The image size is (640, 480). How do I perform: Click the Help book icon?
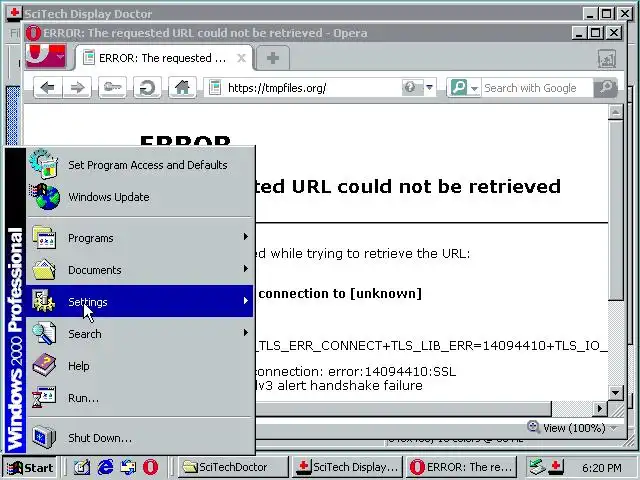[44, 365]
